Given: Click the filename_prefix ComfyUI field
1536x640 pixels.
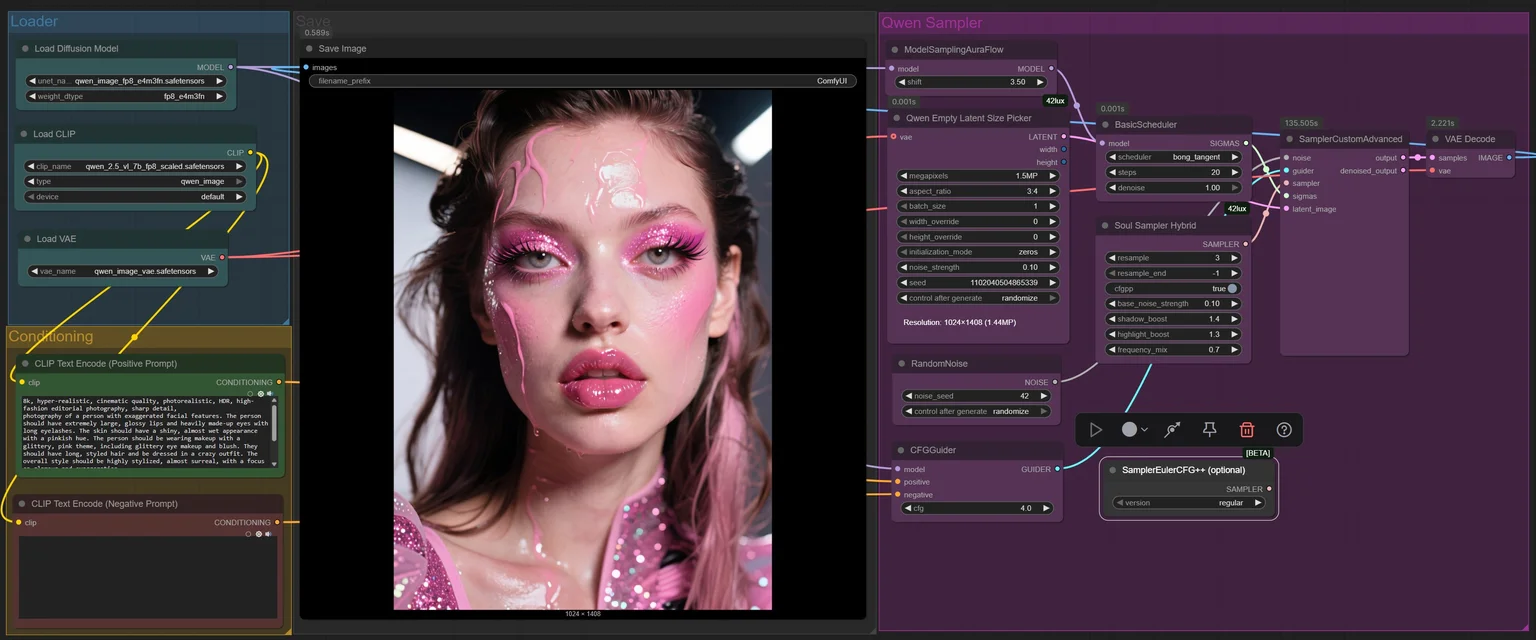Looking at the screenshot, I should coord(582,81).
